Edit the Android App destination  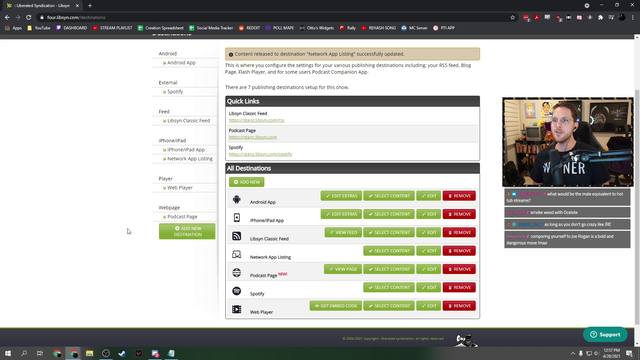[x=429, y=196]
